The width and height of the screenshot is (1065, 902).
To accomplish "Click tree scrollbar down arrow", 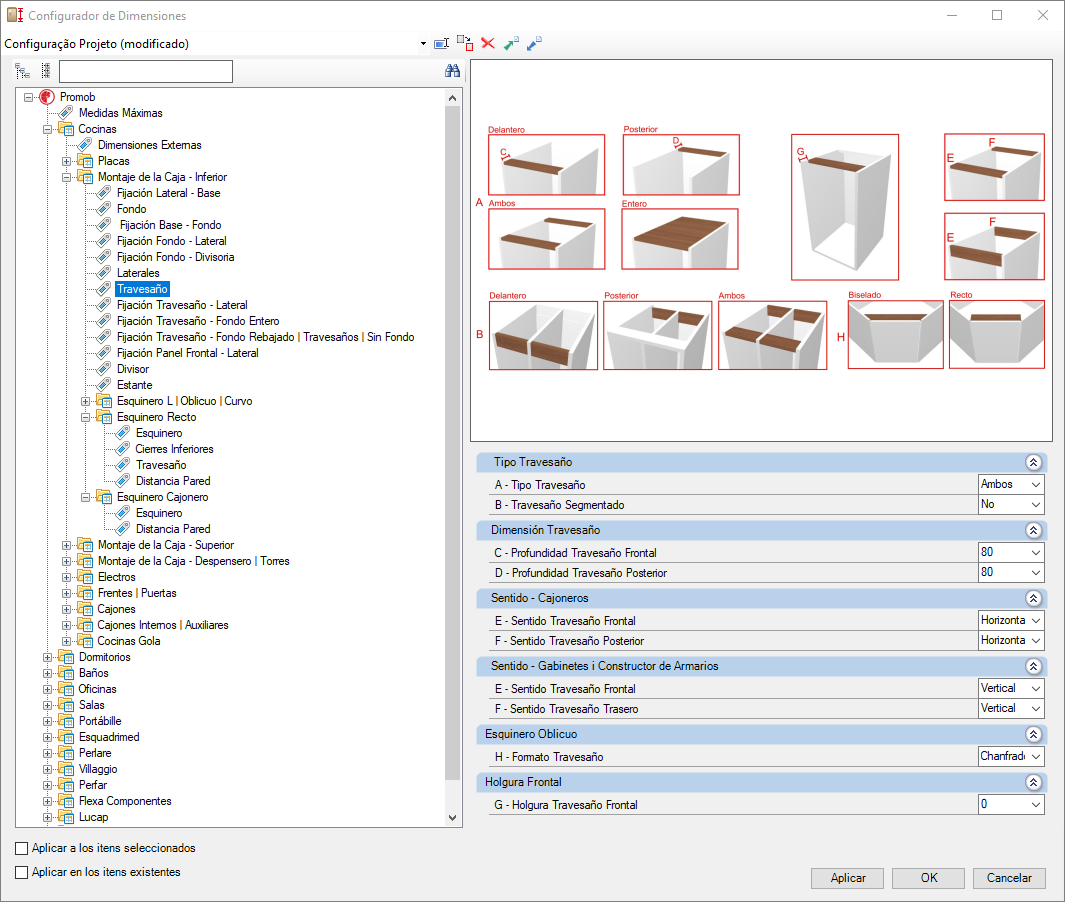I will (453, 818).
